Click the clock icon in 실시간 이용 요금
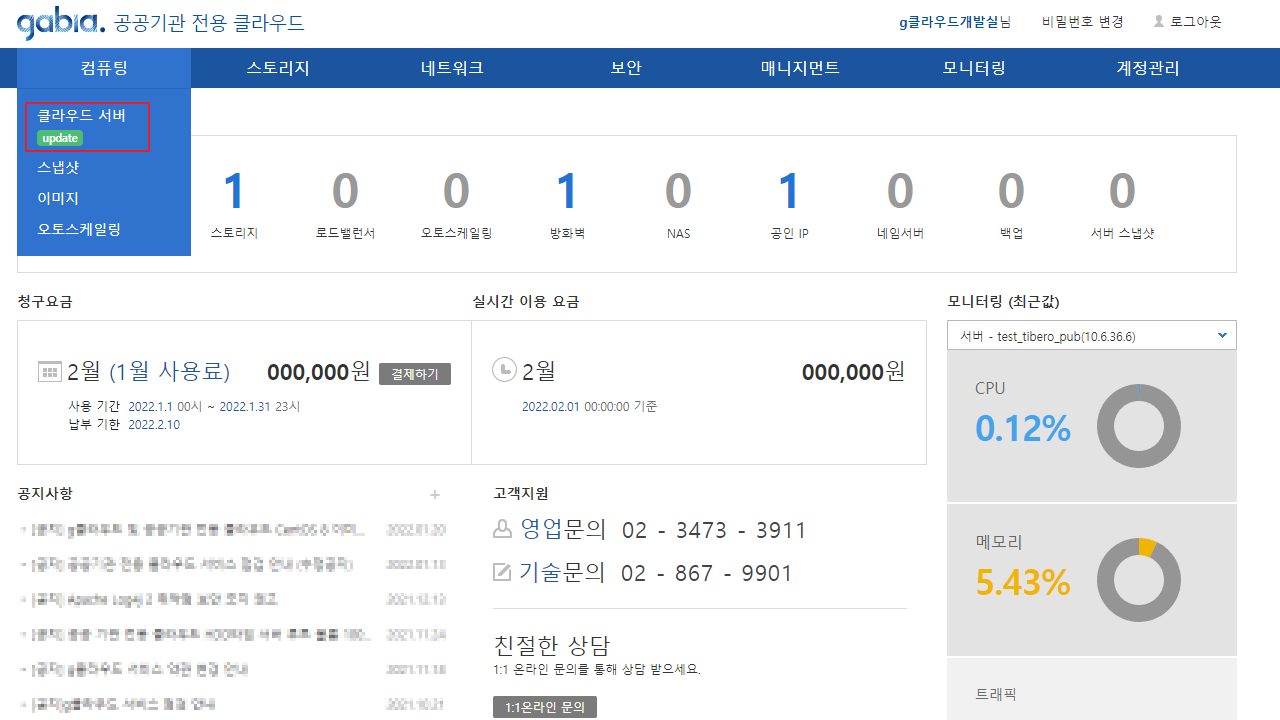1280x720 pixels. tap(504, 370)
